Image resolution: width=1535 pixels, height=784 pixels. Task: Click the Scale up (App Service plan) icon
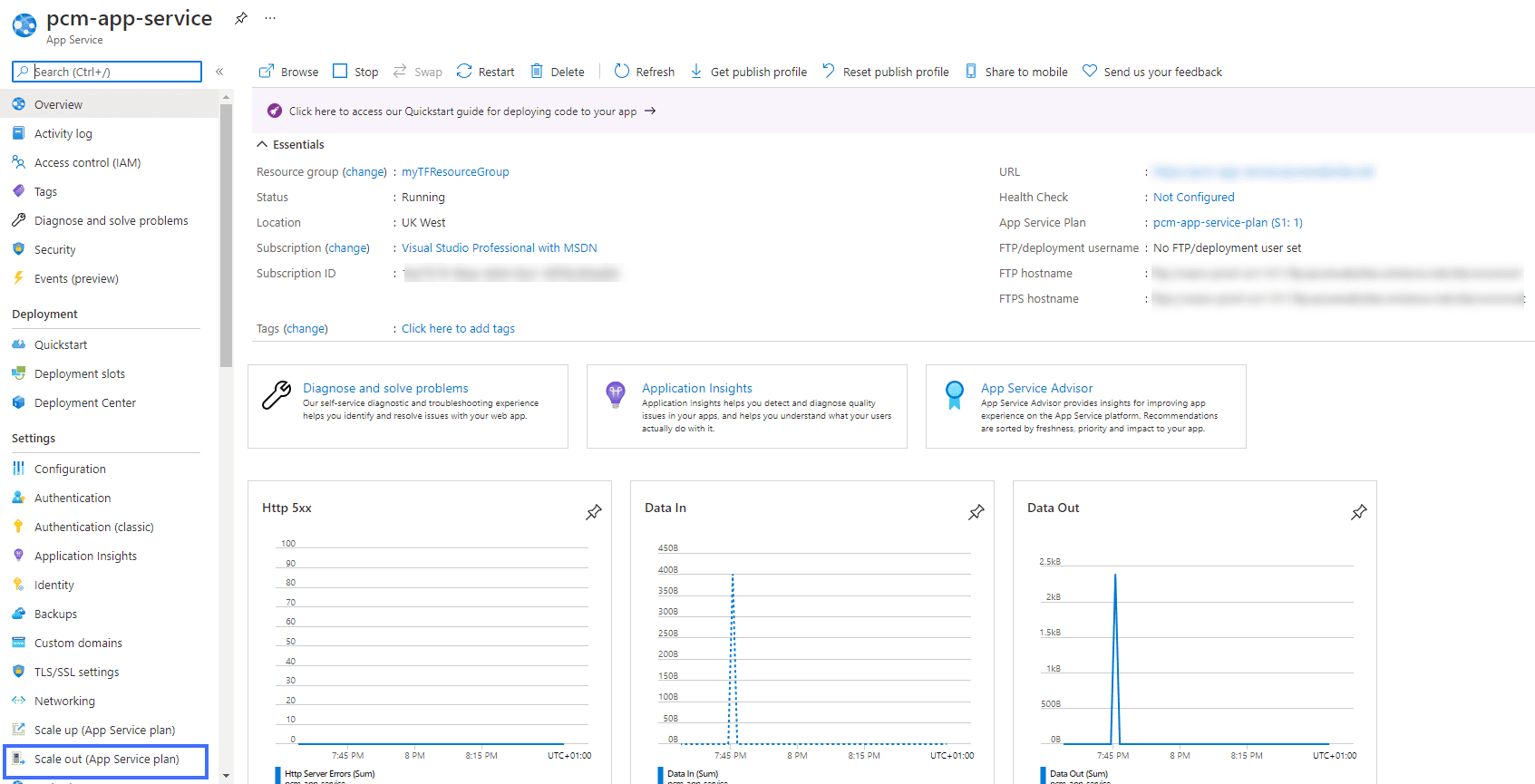click(18, 730)
